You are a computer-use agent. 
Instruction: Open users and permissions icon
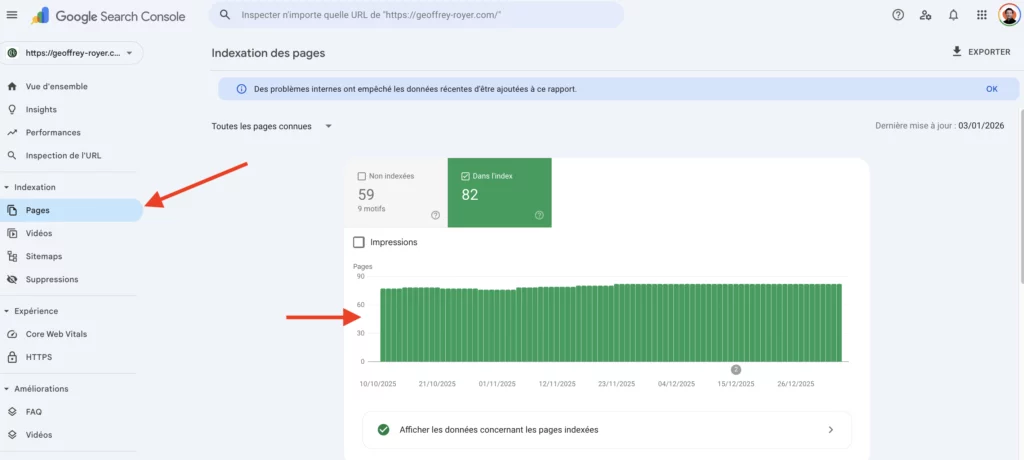[x=925, y=15]
